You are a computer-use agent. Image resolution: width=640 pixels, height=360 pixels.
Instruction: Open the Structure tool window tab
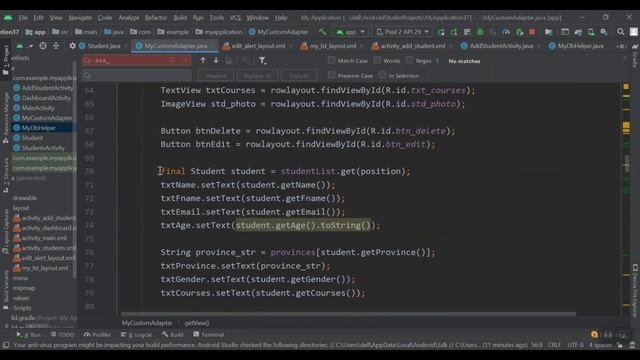(x=5, y=175)
